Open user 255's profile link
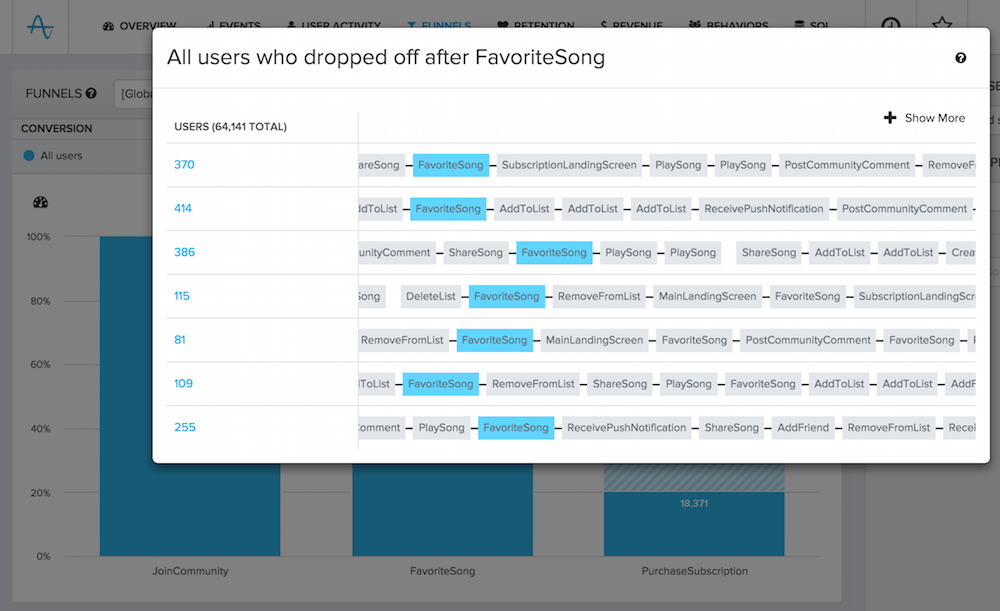This screenshot has width=1000, height=611. point(184,428)
